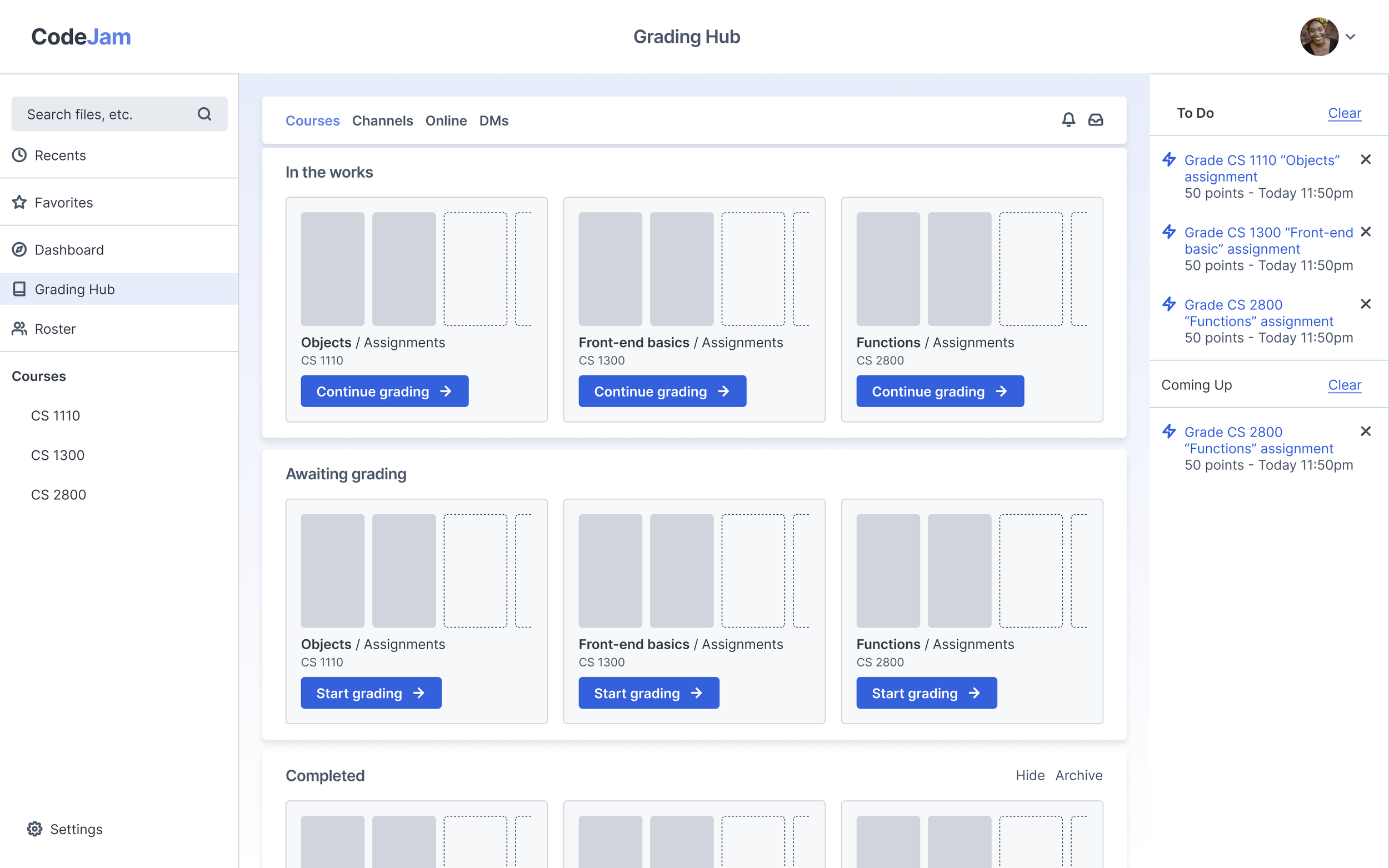Click lightning icon for CS 1300 Front-end to-do
This screenshot has width=1389, height=868.
(1169, 232)
